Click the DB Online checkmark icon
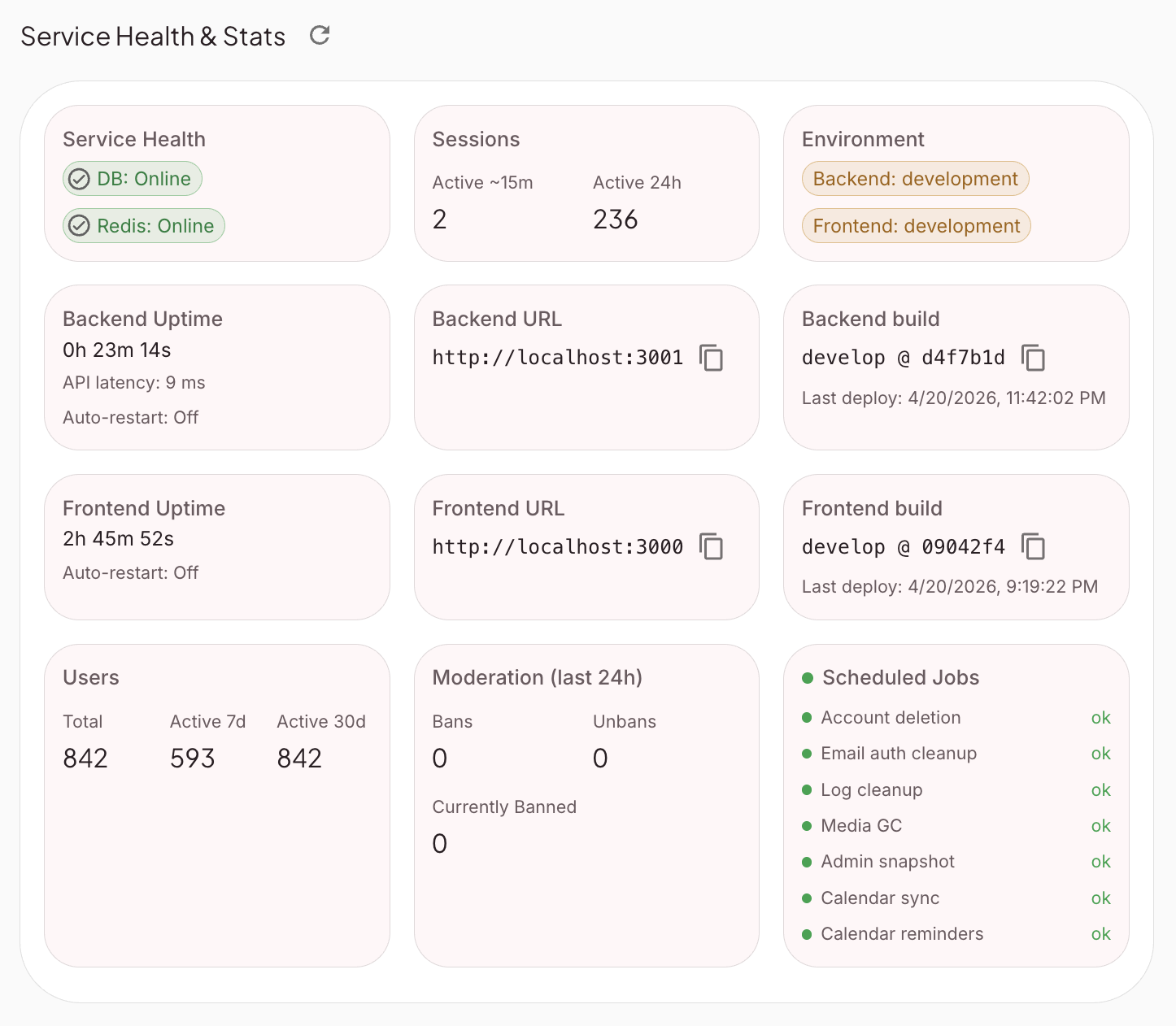Viewport: 1176px width, 1026px height. [79, 179]
